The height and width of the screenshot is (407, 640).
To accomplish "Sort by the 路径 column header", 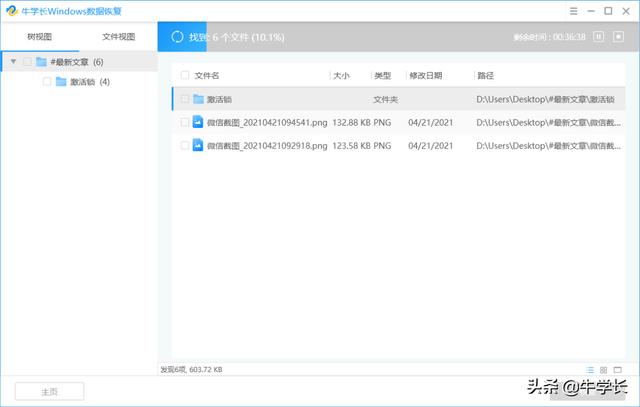I will click(486, 76).
